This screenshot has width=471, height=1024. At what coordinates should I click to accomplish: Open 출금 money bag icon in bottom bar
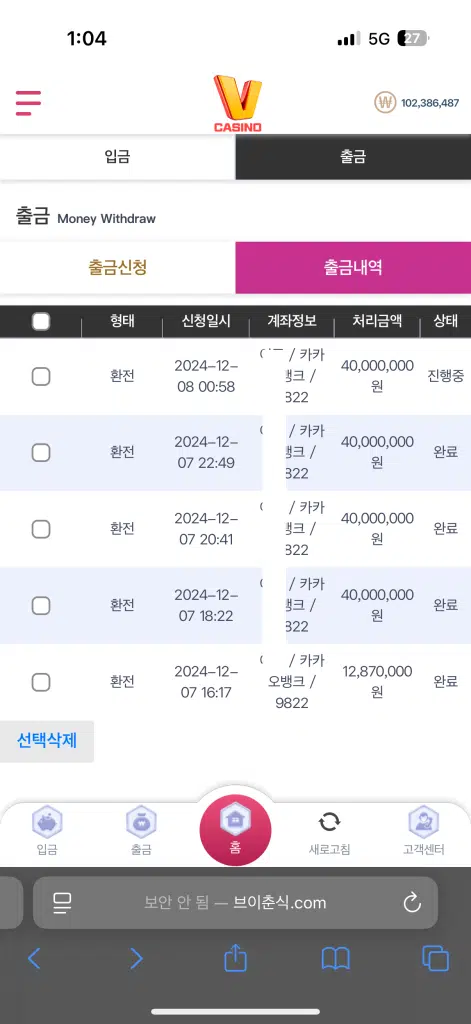click(141, 822)
